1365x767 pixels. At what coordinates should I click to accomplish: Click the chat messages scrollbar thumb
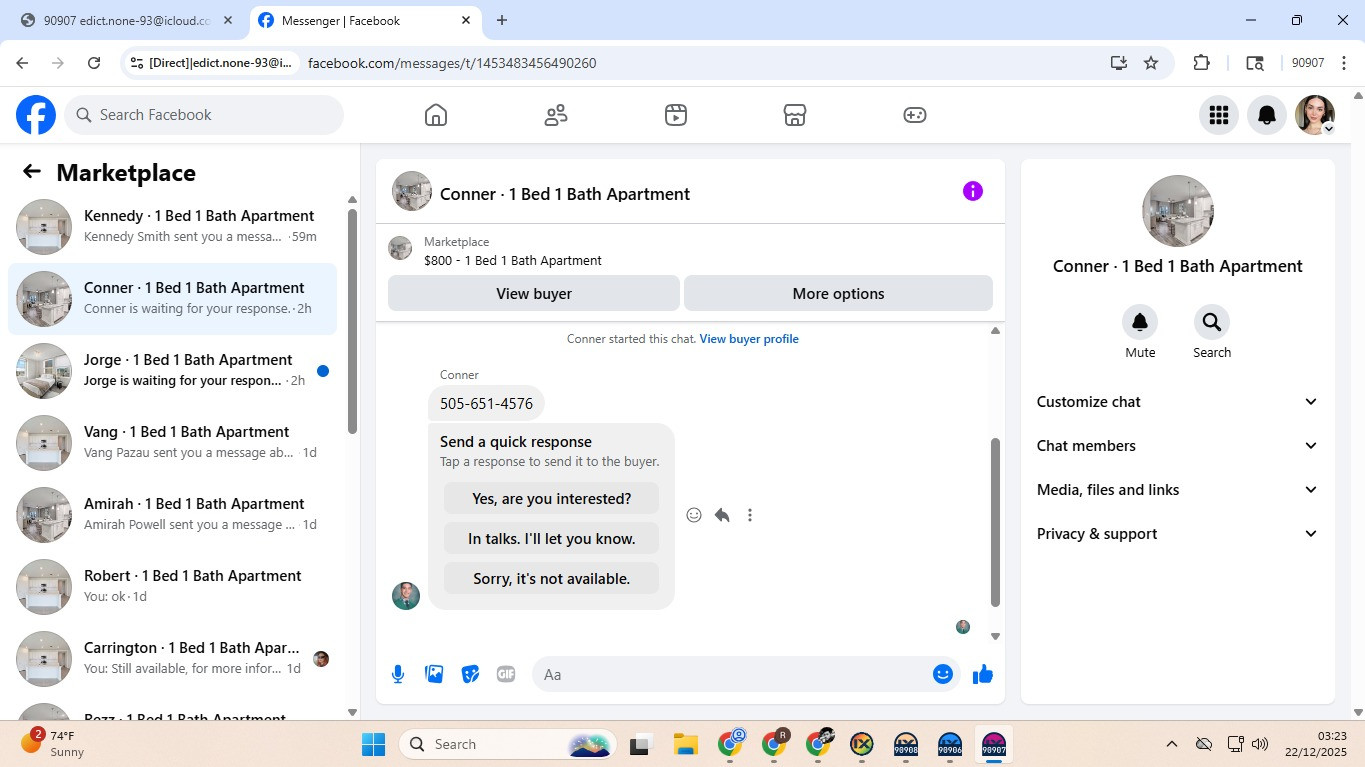coord(995,522)
